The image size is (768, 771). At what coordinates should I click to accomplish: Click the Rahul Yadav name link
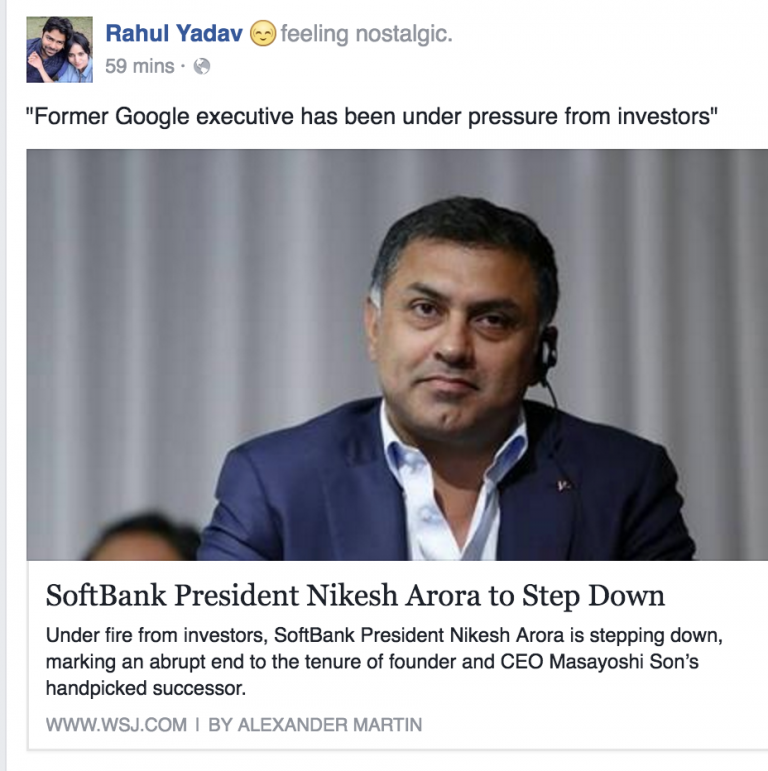(173, 34)
